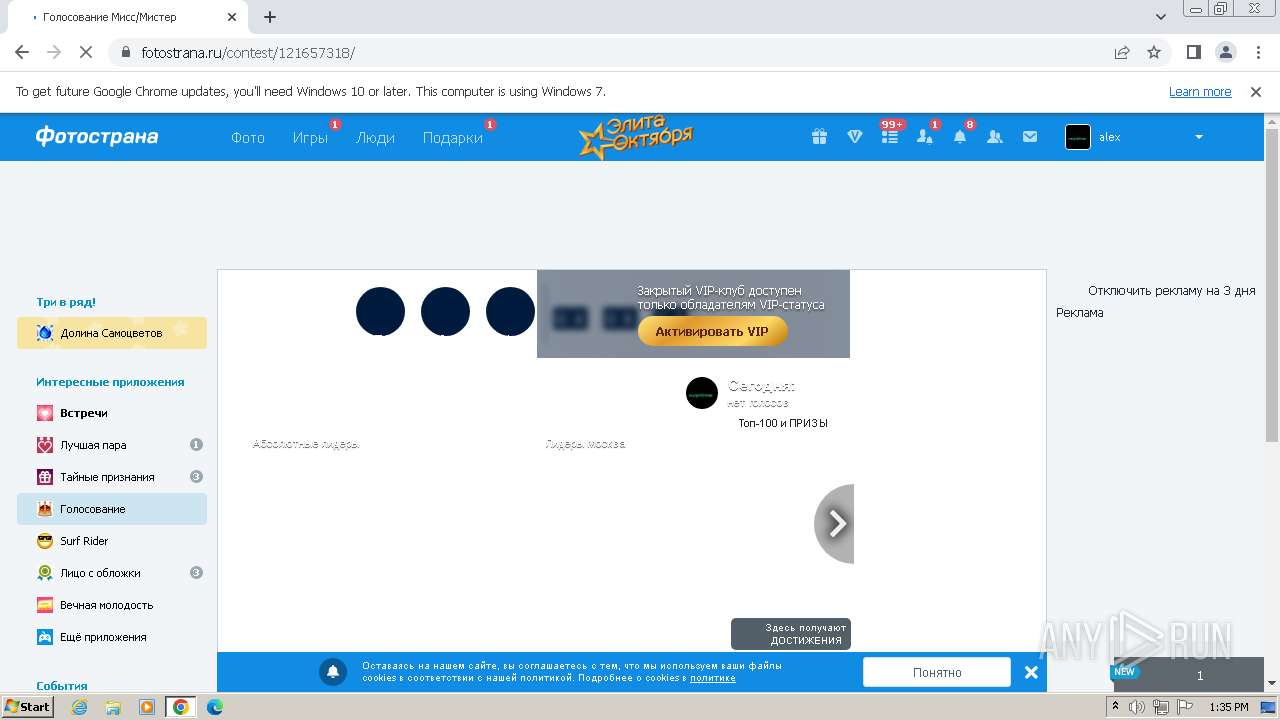This screenshot has width=1280, height=720.
Task: Open the Фото menu
Action: click(x=248, y=138)
